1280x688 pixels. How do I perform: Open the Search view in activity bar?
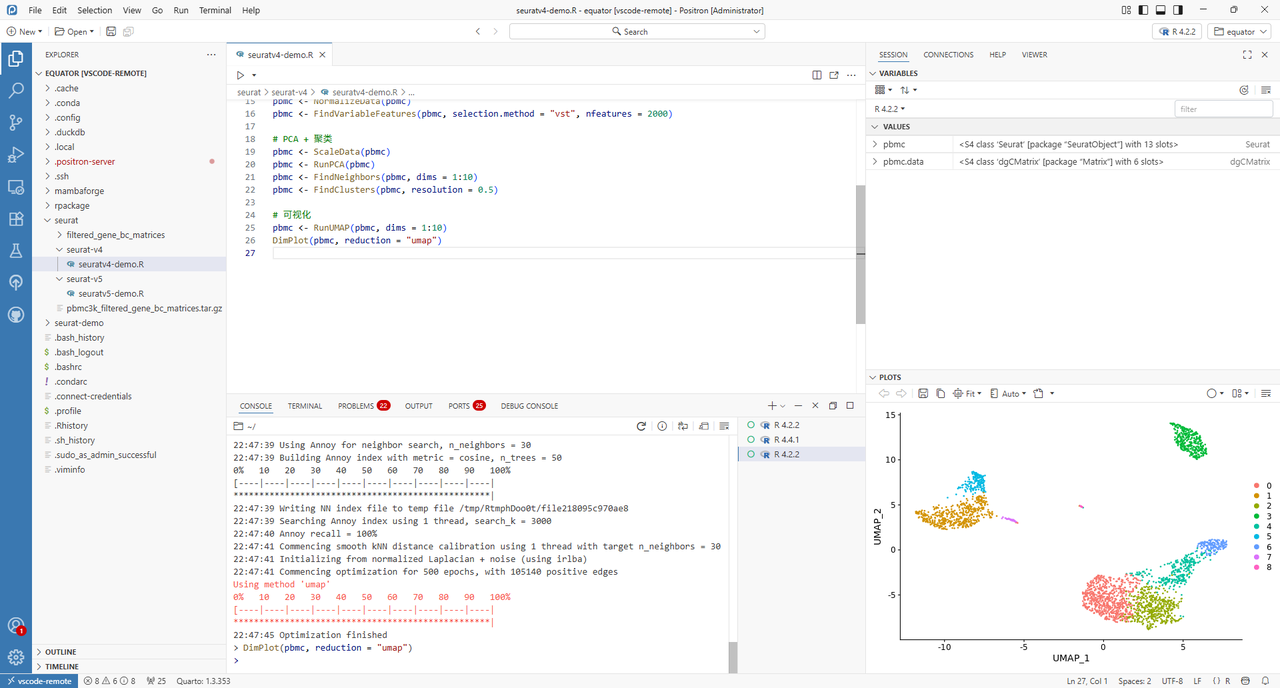click(x=16, y=91)
